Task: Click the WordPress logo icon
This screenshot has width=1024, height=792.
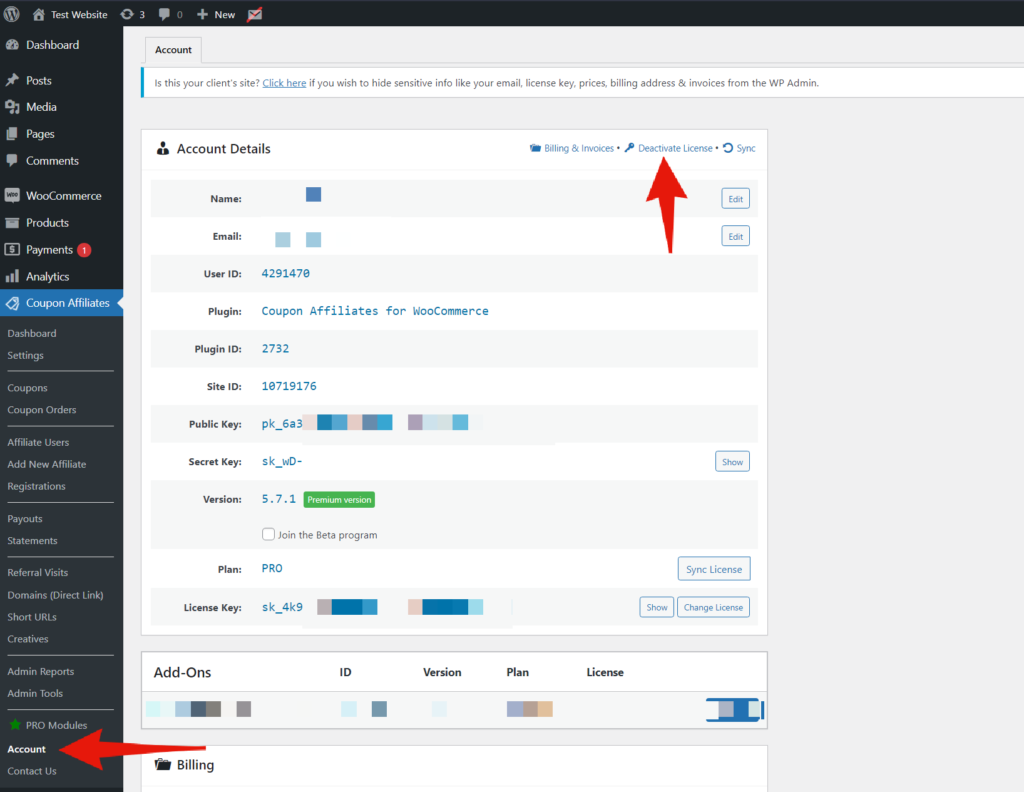Action: pos(12,14)
